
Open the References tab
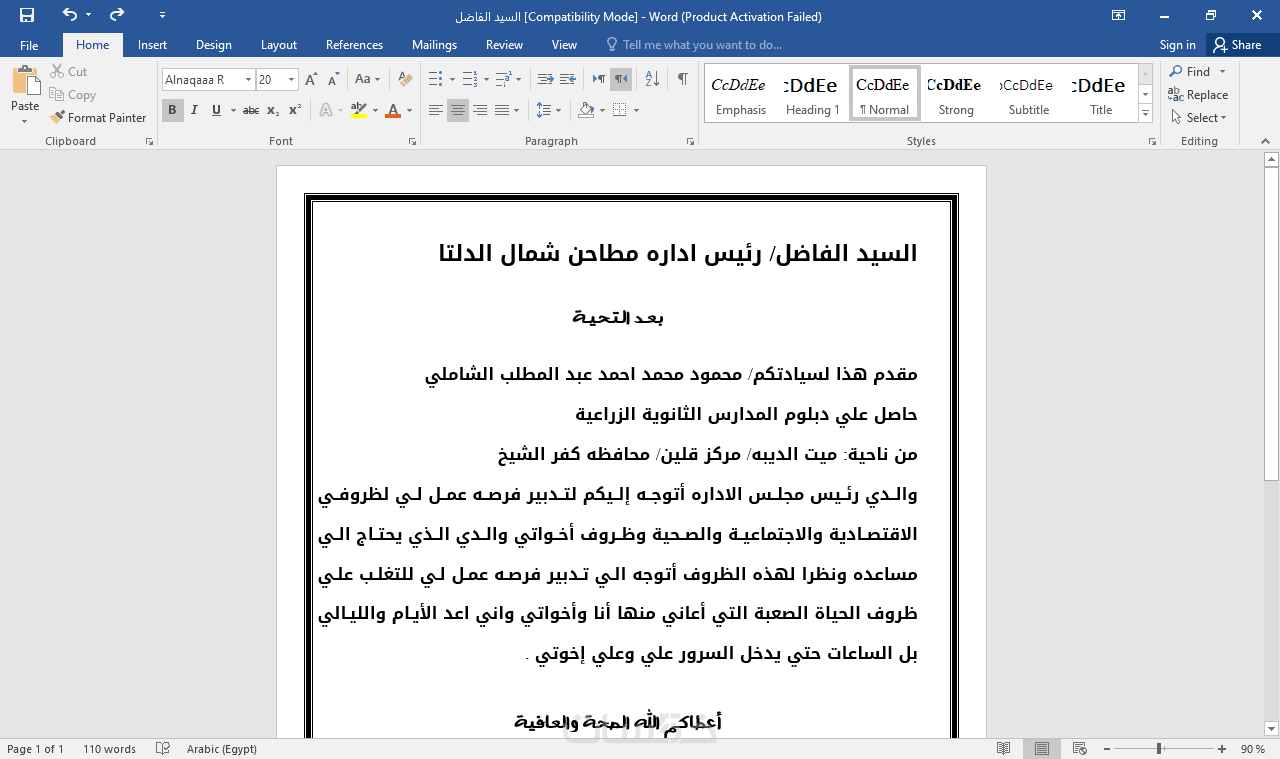point(354,45)
